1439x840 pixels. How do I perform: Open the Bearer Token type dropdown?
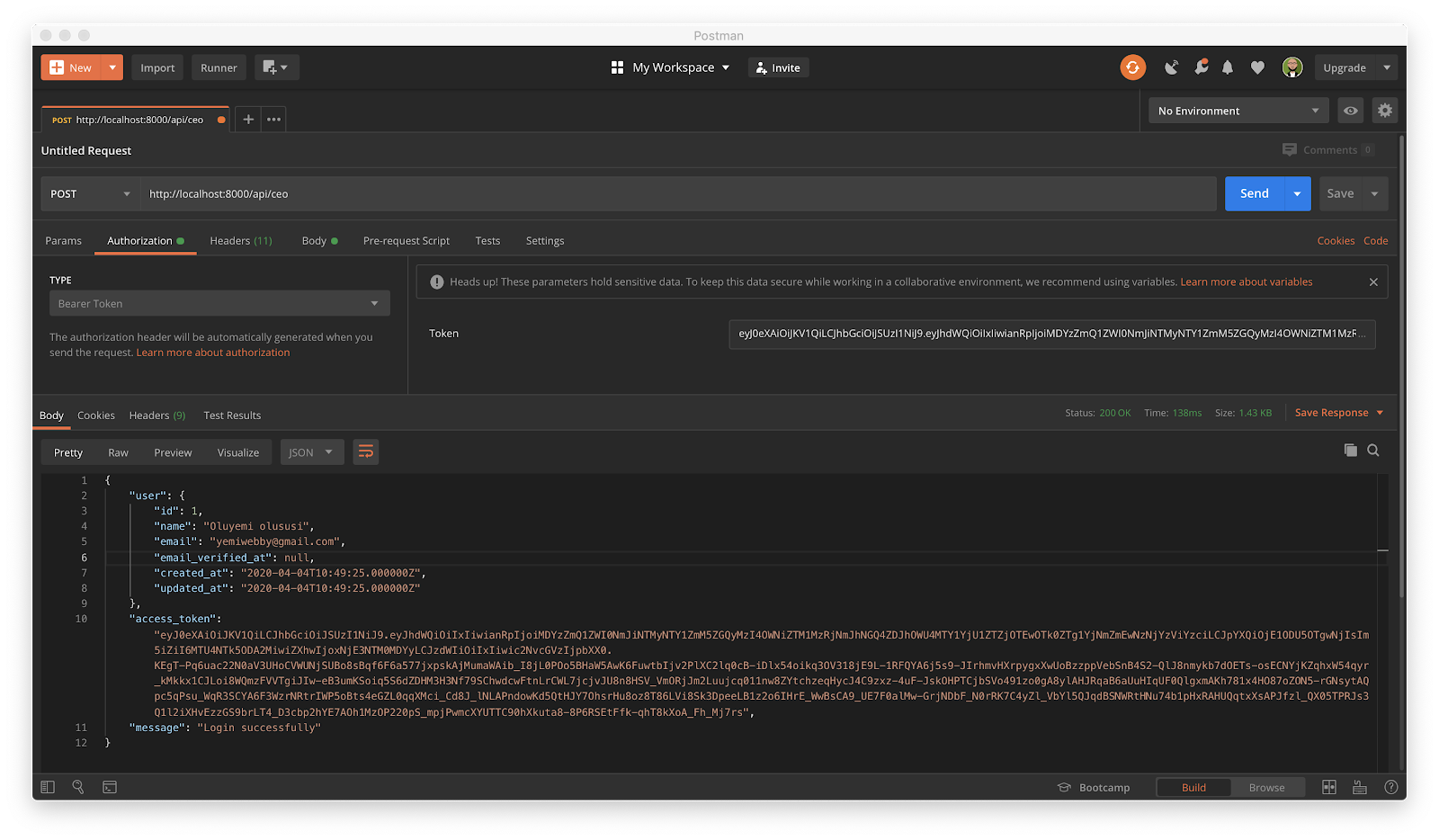coord(219,303)
